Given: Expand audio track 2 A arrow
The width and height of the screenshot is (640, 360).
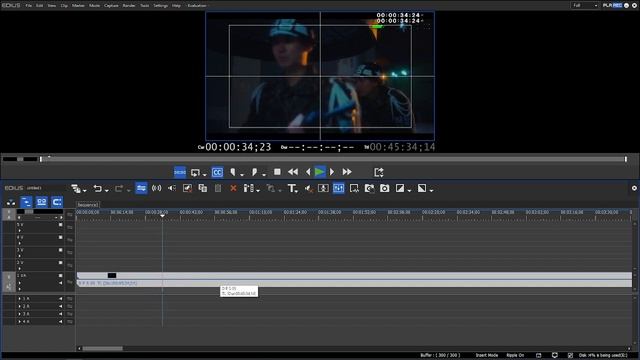Looking at the screenshot, I should pos(19,307).
